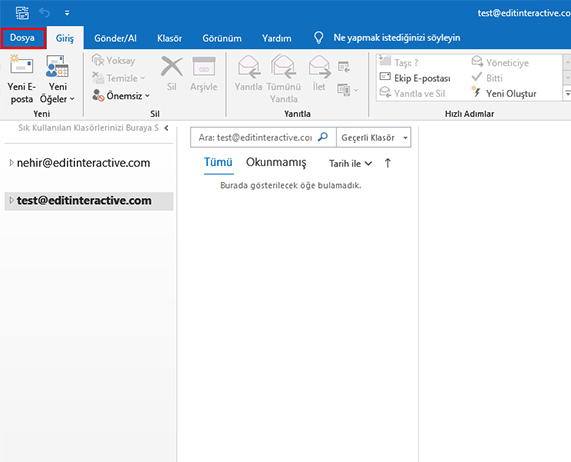Image resolution: width=571 pixels, height=462 pixels.
Task: Click the İlet forward icon
Action: (319, 74)
